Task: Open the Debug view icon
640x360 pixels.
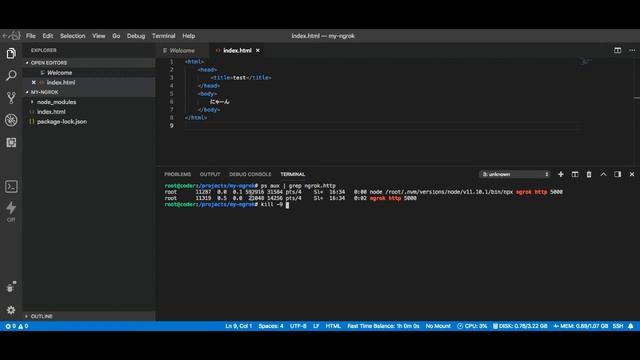Action: pyautogui.click(x=11, y=120)
